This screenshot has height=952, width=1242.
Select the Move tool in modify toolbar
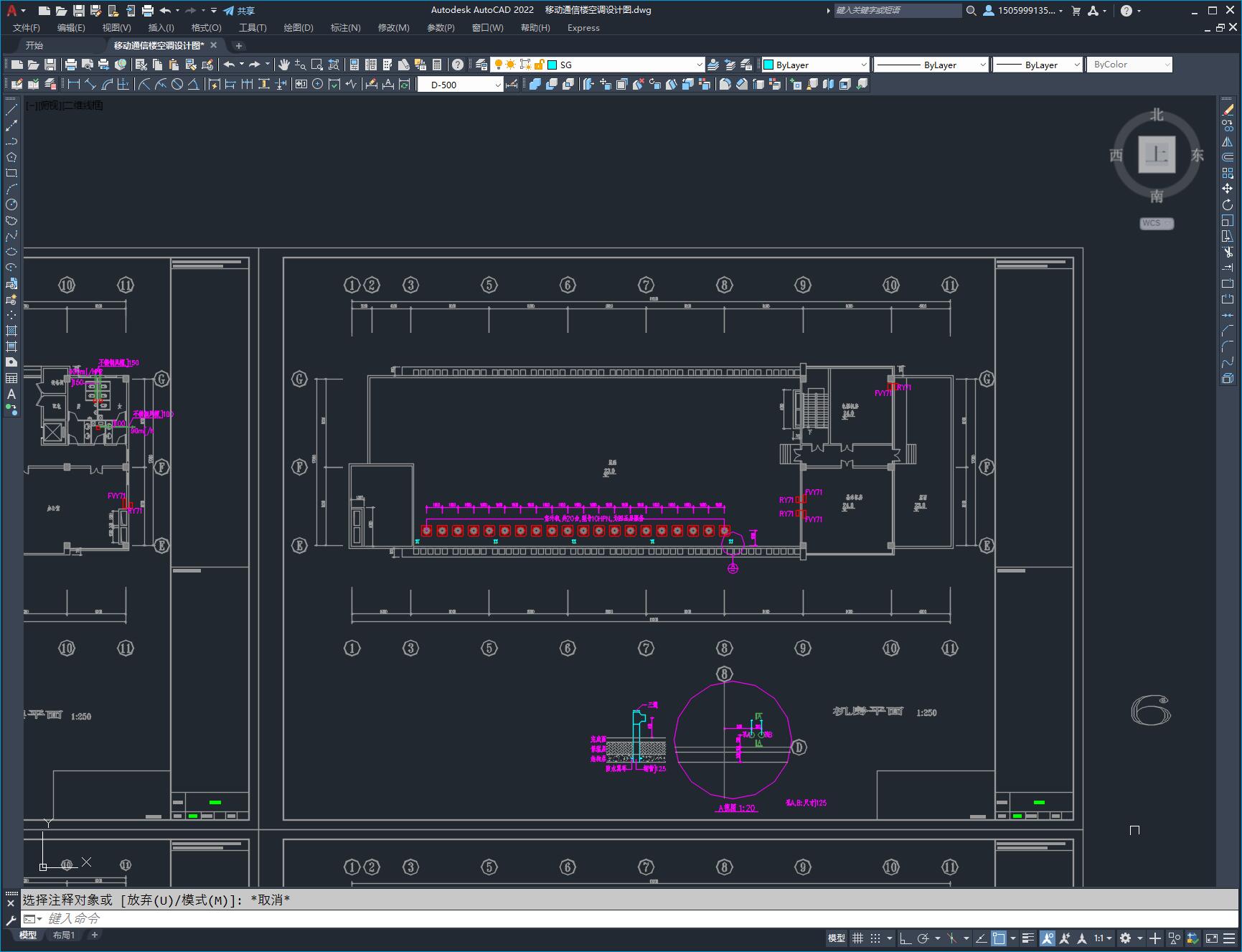pyautogui.click(x=1228, y=189)
